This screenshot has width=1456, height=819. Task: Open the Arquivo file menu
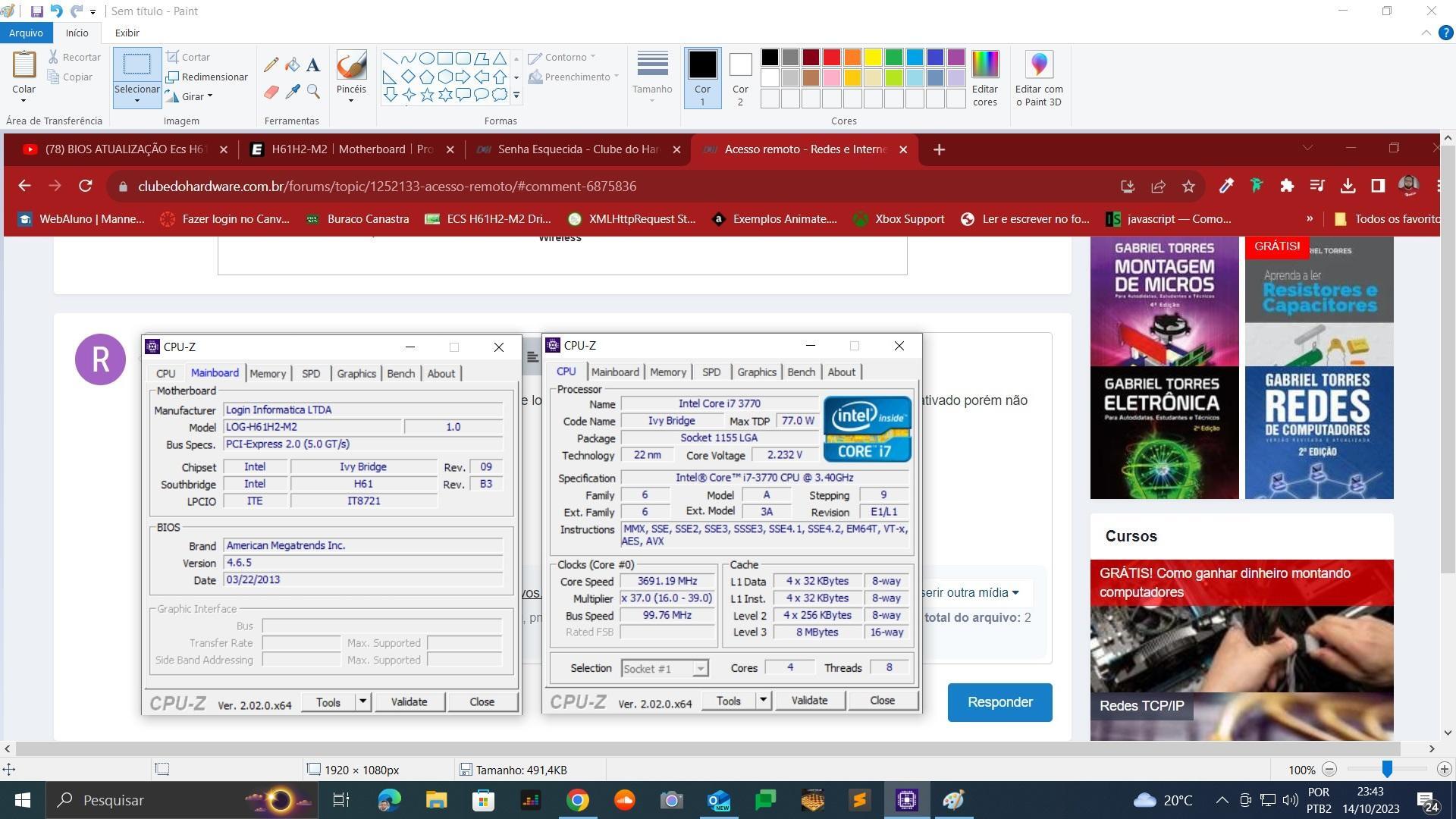[26, 33]
